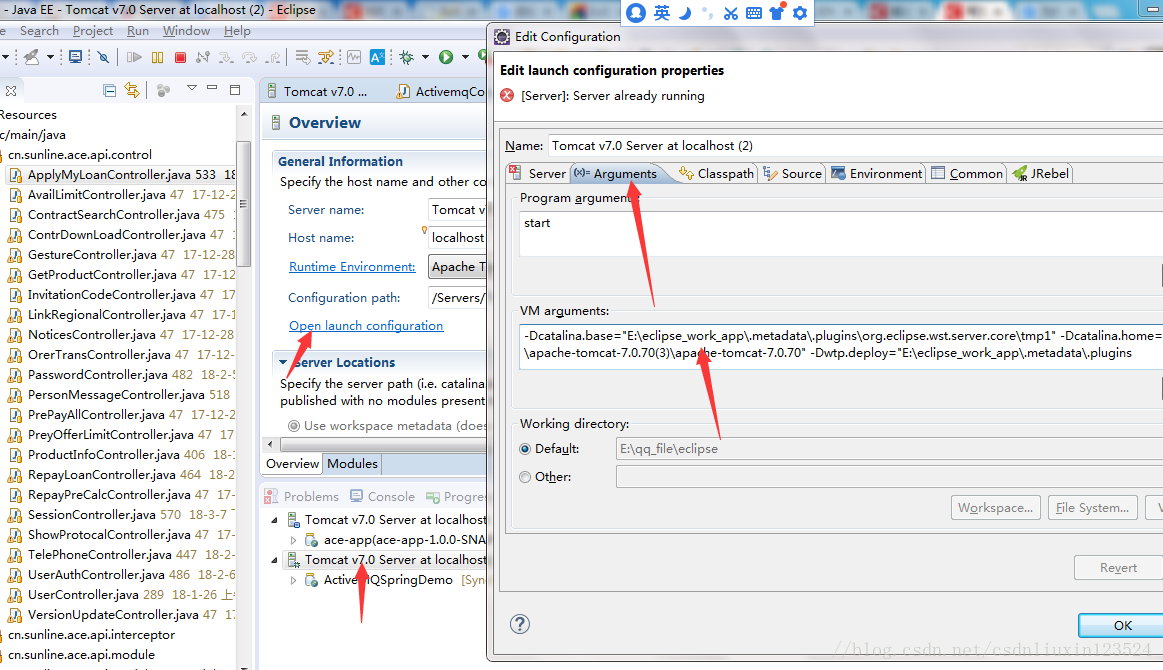Switch to the Source tab
The image size is (1163, 670).
point(792,174)
